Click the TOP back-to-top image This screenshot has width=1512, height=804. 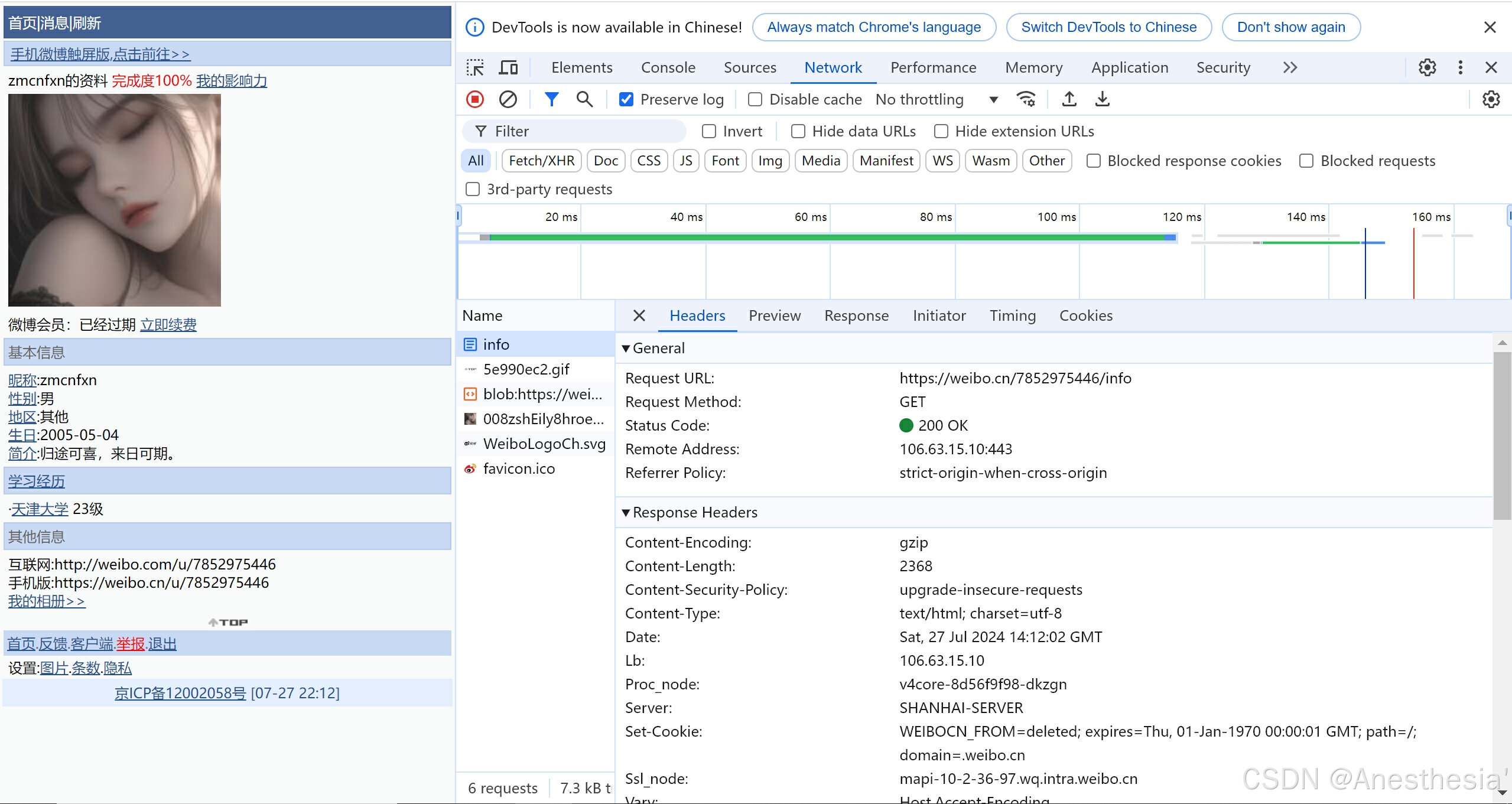click(228, 622)
